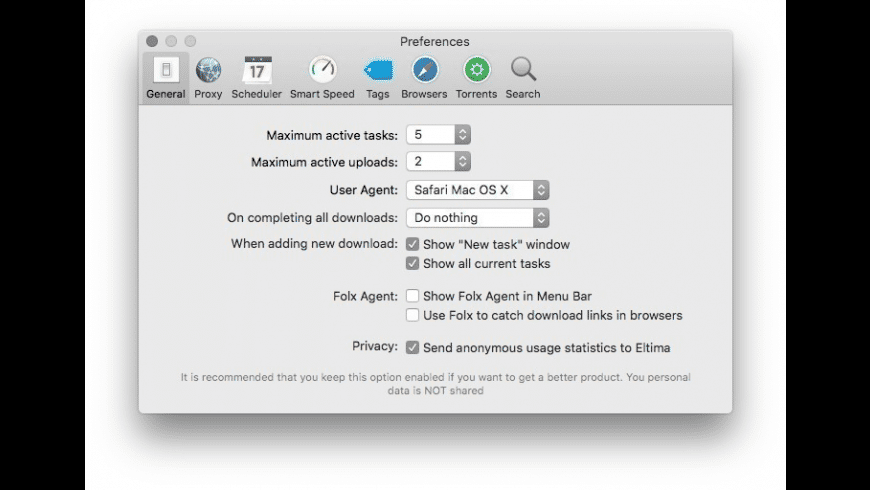Enable Show Folx Agent in Menu Bar
Screen dimensions: 870x490
point(412,296)
